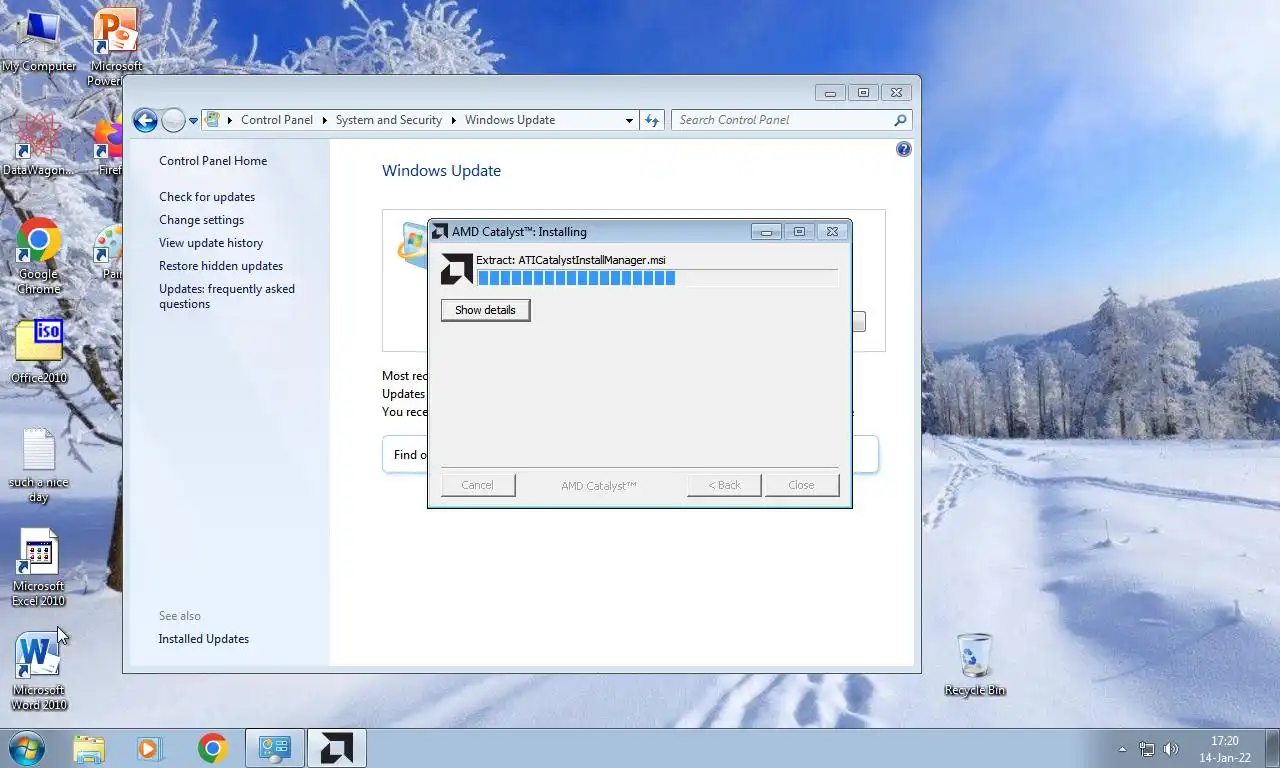1280x768 pixels.
Task: Open the Recycle Bin on desktop
Action: pos(975,664)
